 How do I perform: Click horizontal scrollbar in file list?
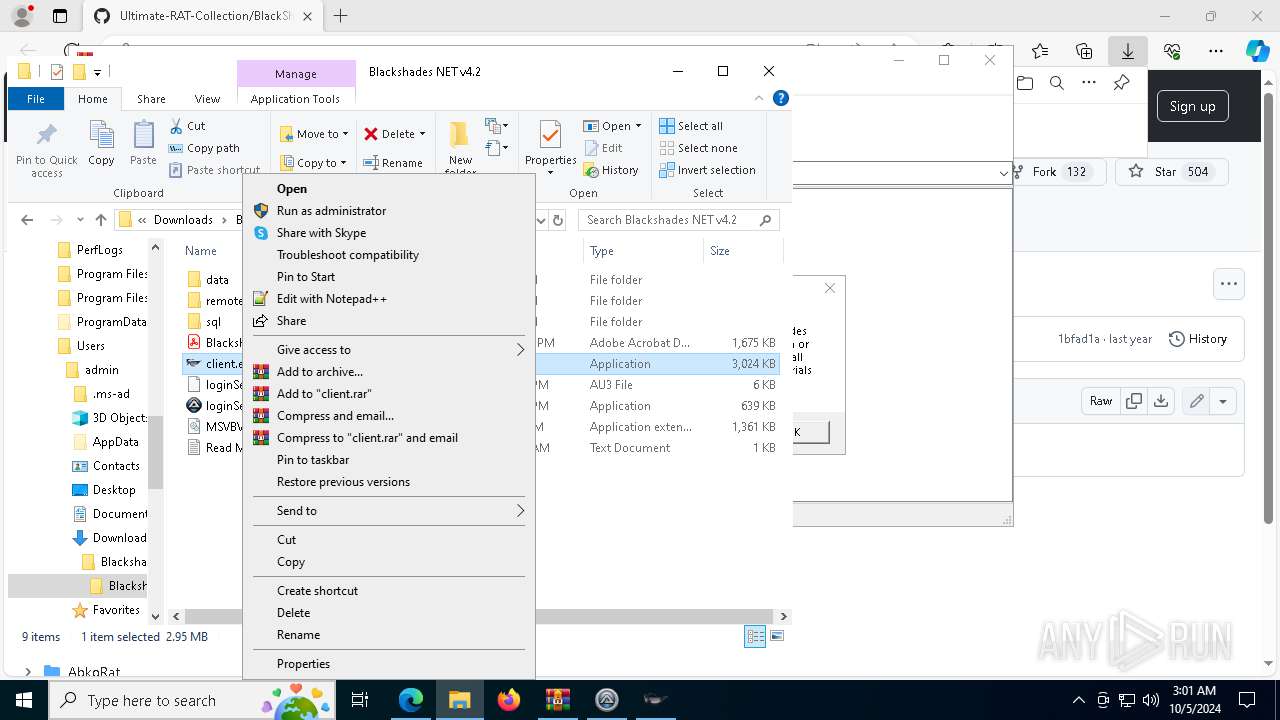pos(478,617)
